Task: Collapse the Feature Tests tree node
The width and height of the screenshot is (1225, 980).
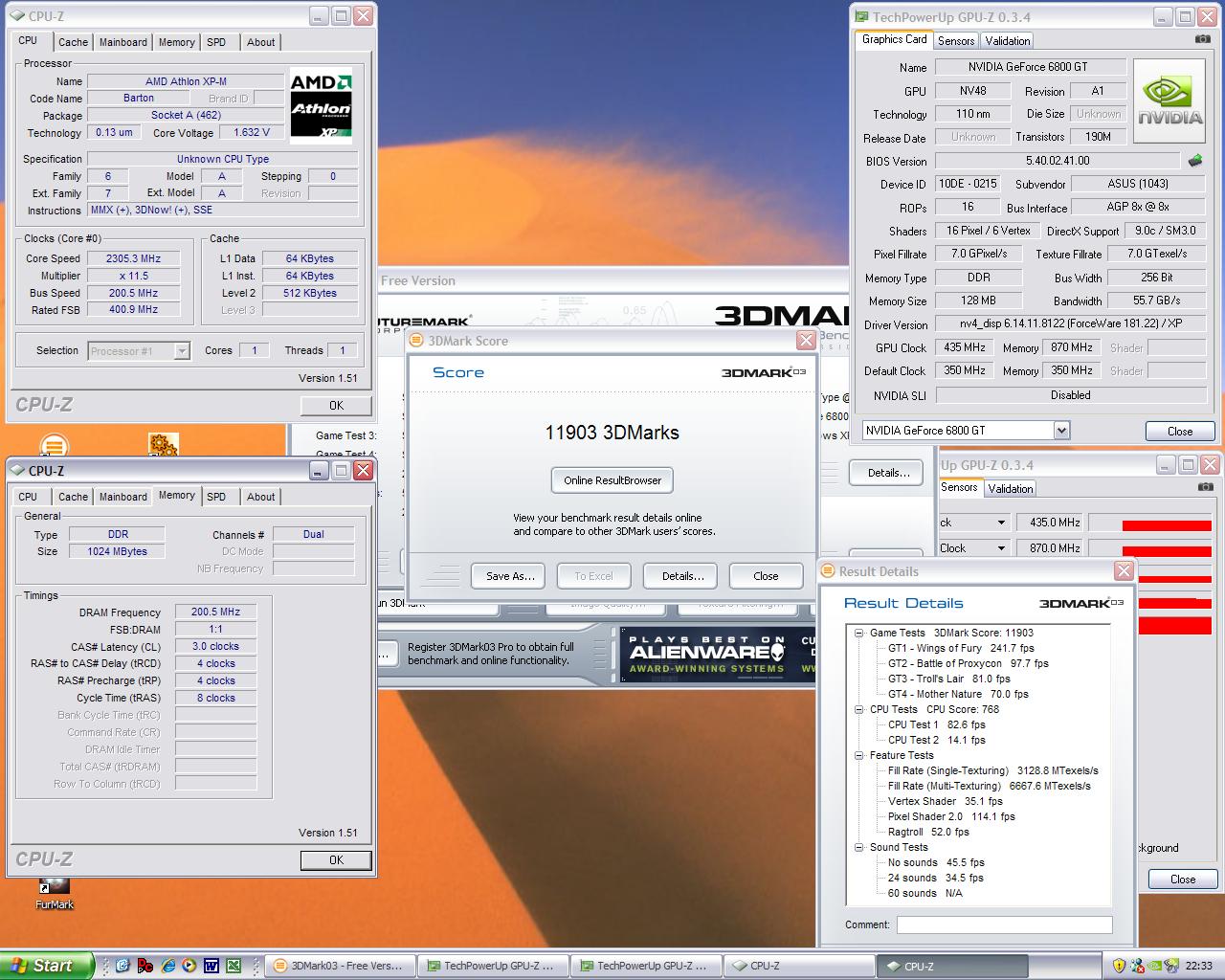Action: 858,755
